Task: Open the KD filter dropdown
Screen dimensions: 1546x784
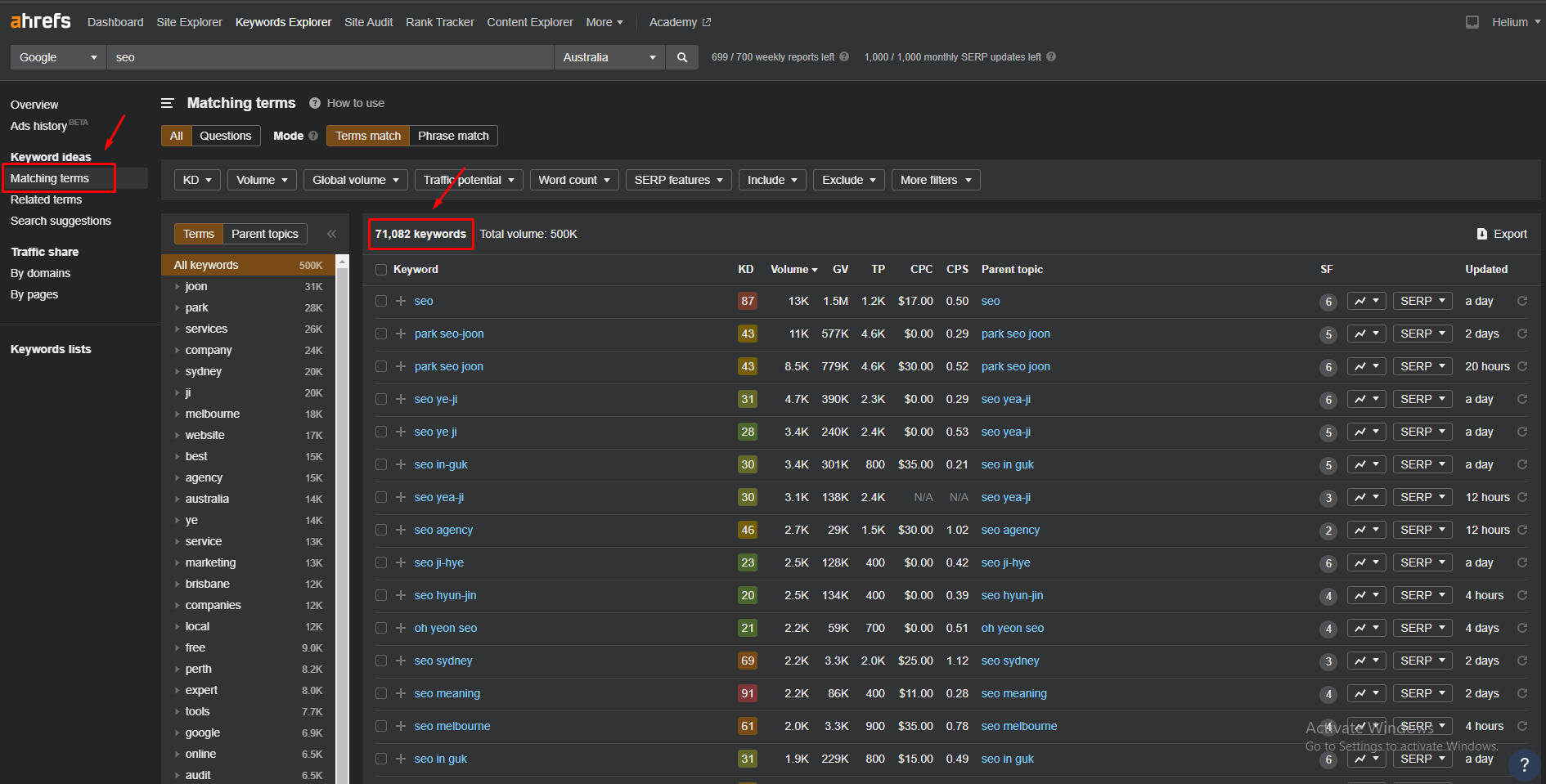Action: coord(197,180)
